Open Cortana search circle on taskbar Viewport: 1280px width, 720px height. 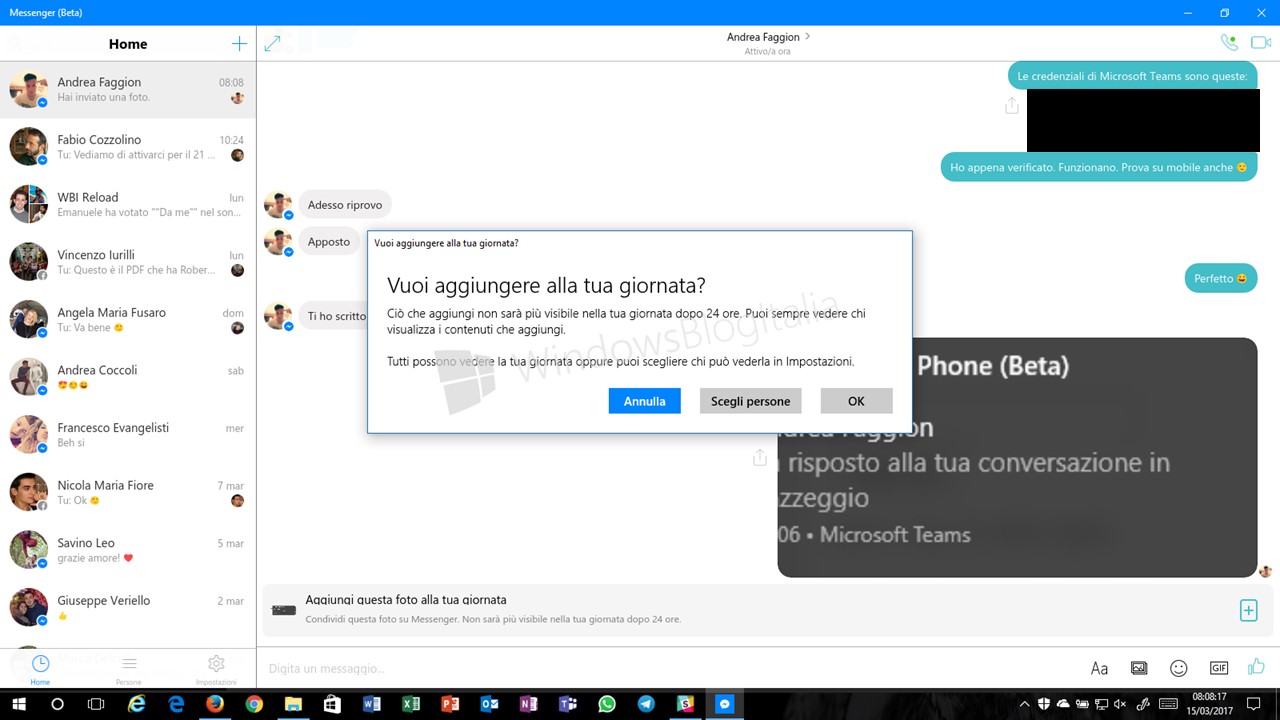pos(57,704)
